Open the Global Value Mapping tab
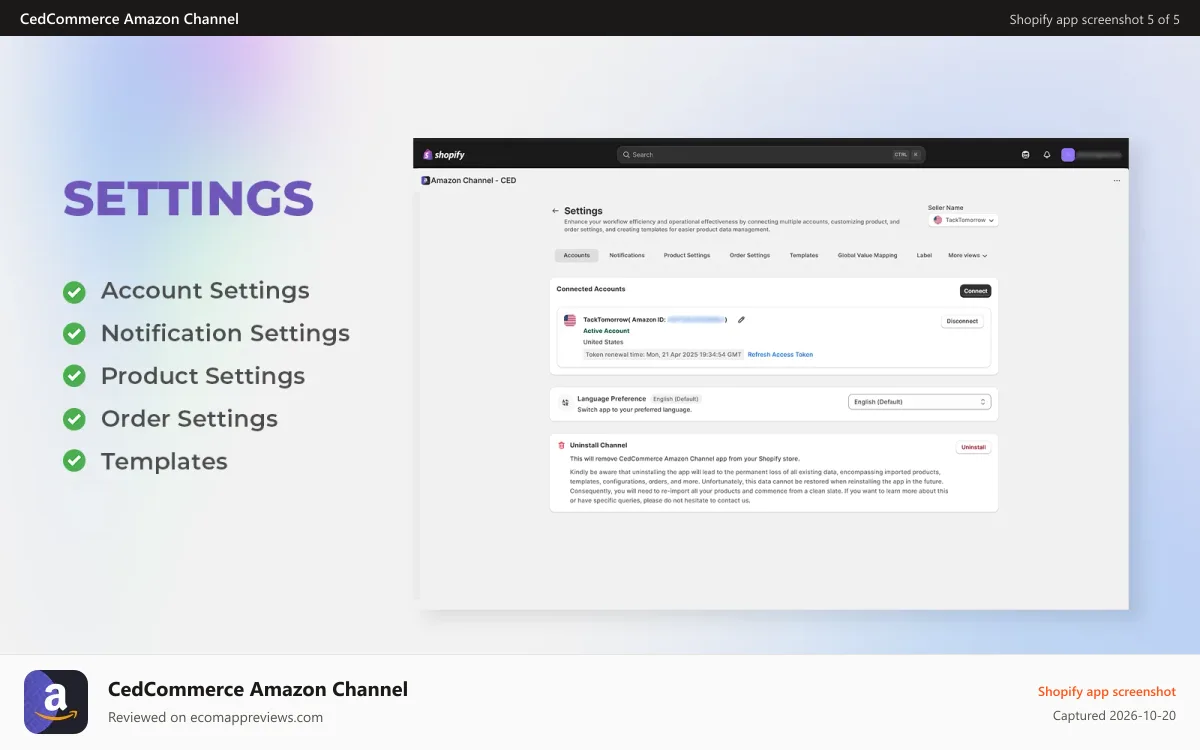The image size is (1200, 750). [x=868, y=256]
